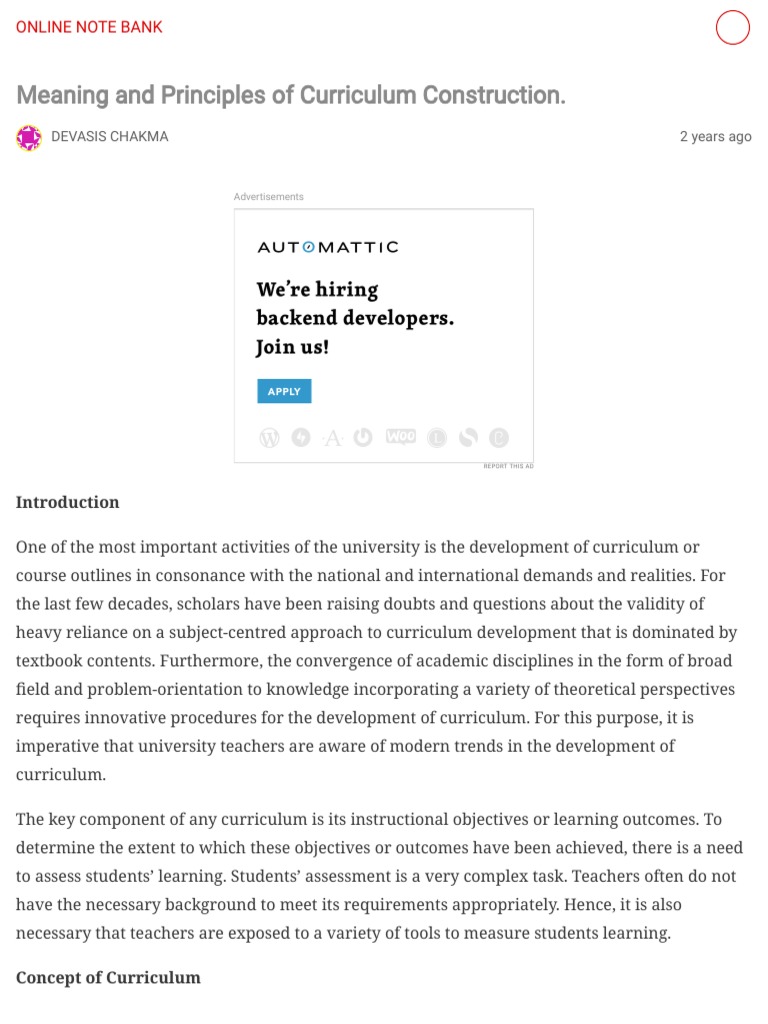Click the article title heading
The width and height of the screenshot is (768, 1024).
coord(291,95)
